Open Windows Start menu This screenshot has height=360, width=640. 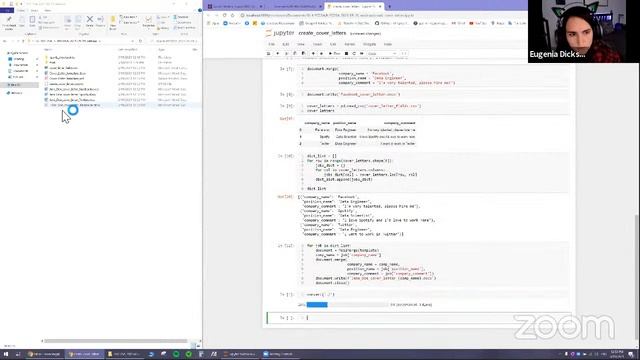point(6,354)
